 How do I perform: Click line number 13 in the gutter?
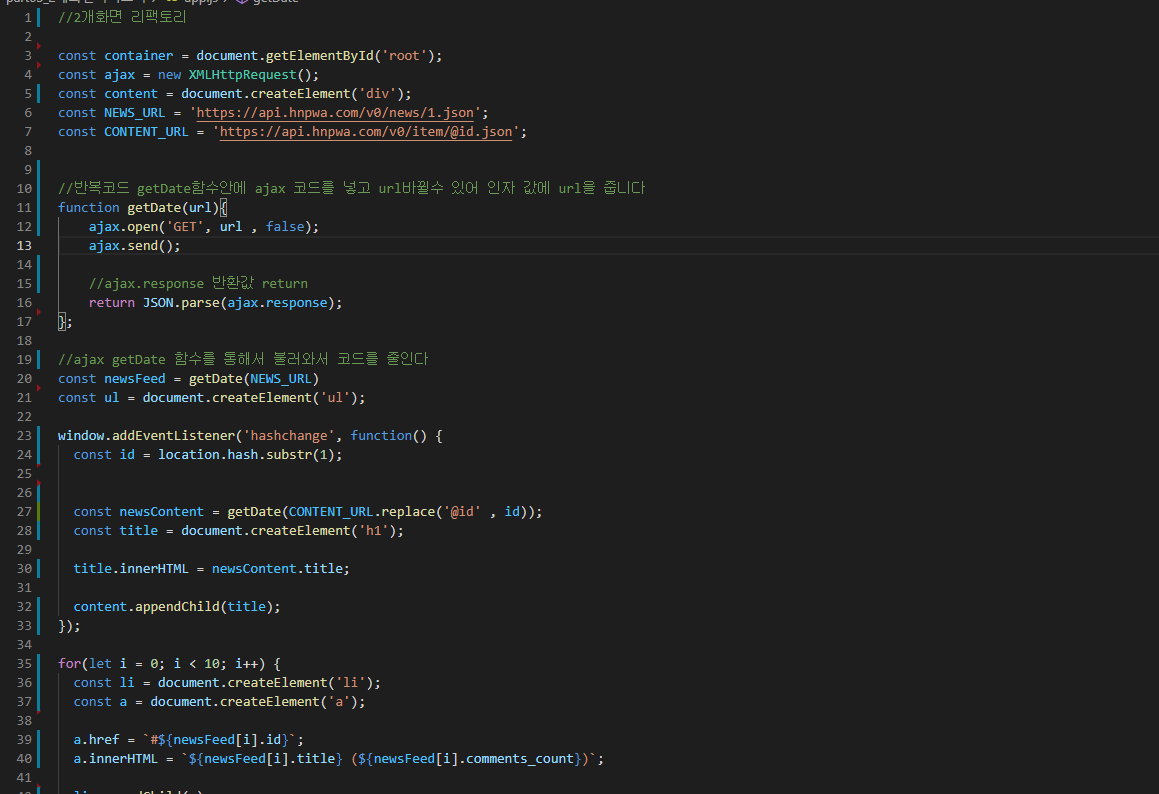24,245
